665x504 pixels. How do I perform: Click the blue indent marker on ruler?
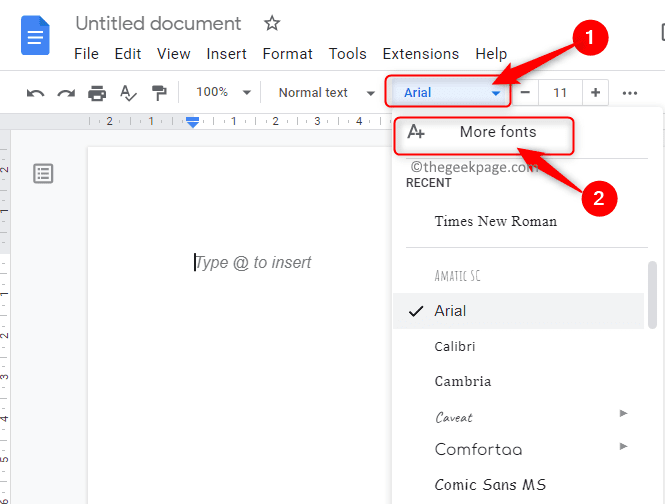pyautogui.click(x=193, y=122)
